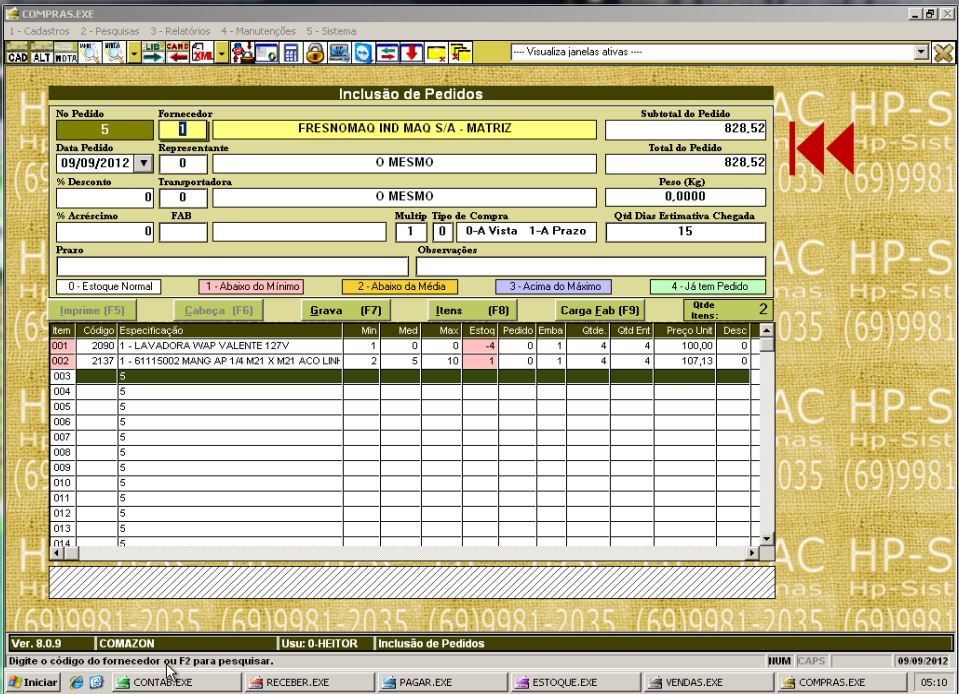Click the Grava (F7) button

click(346, 311)
